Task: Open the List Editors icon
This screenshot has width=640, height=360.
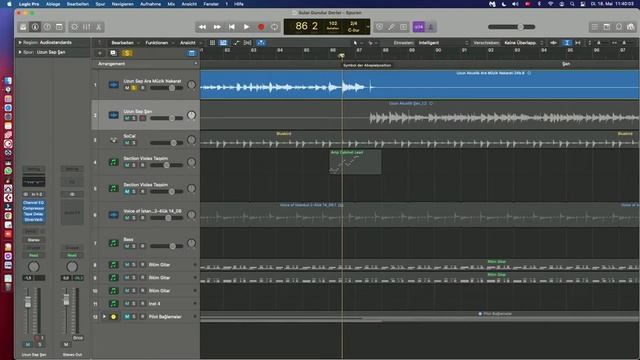Action: coord(595,27)
